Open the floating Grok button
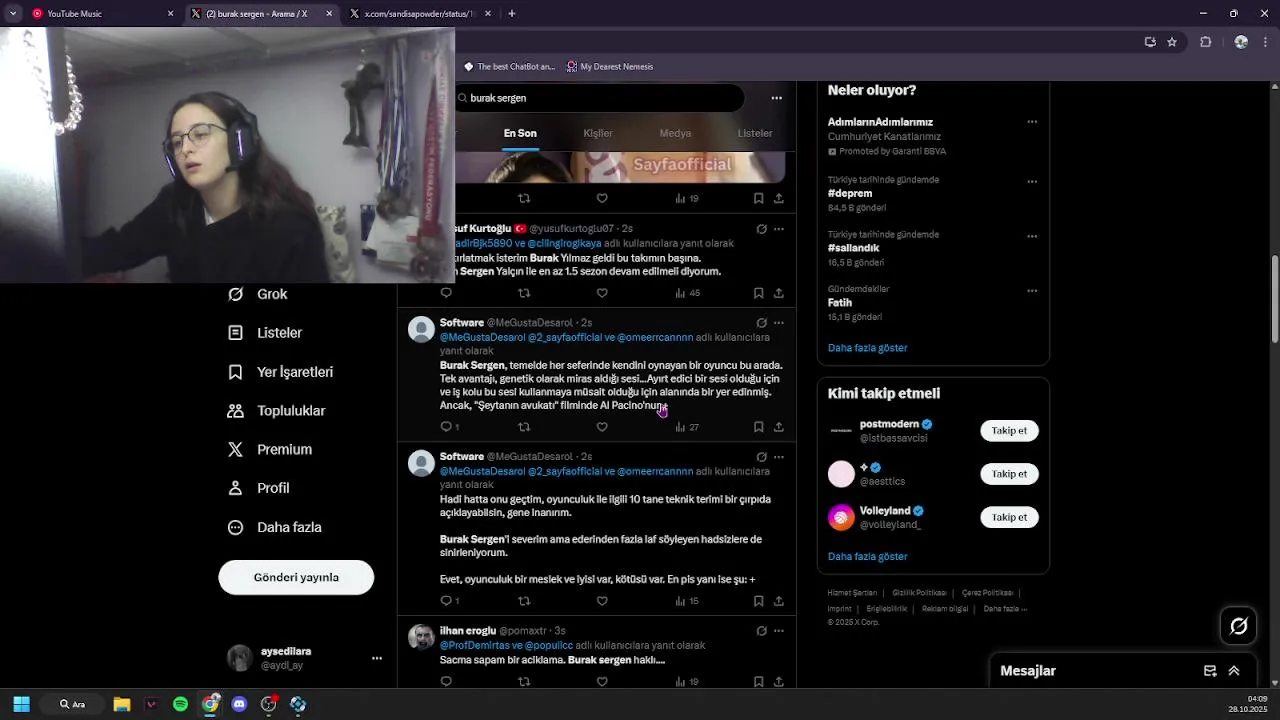Screen dimensions: 1280x720 tap(1239, 626)
